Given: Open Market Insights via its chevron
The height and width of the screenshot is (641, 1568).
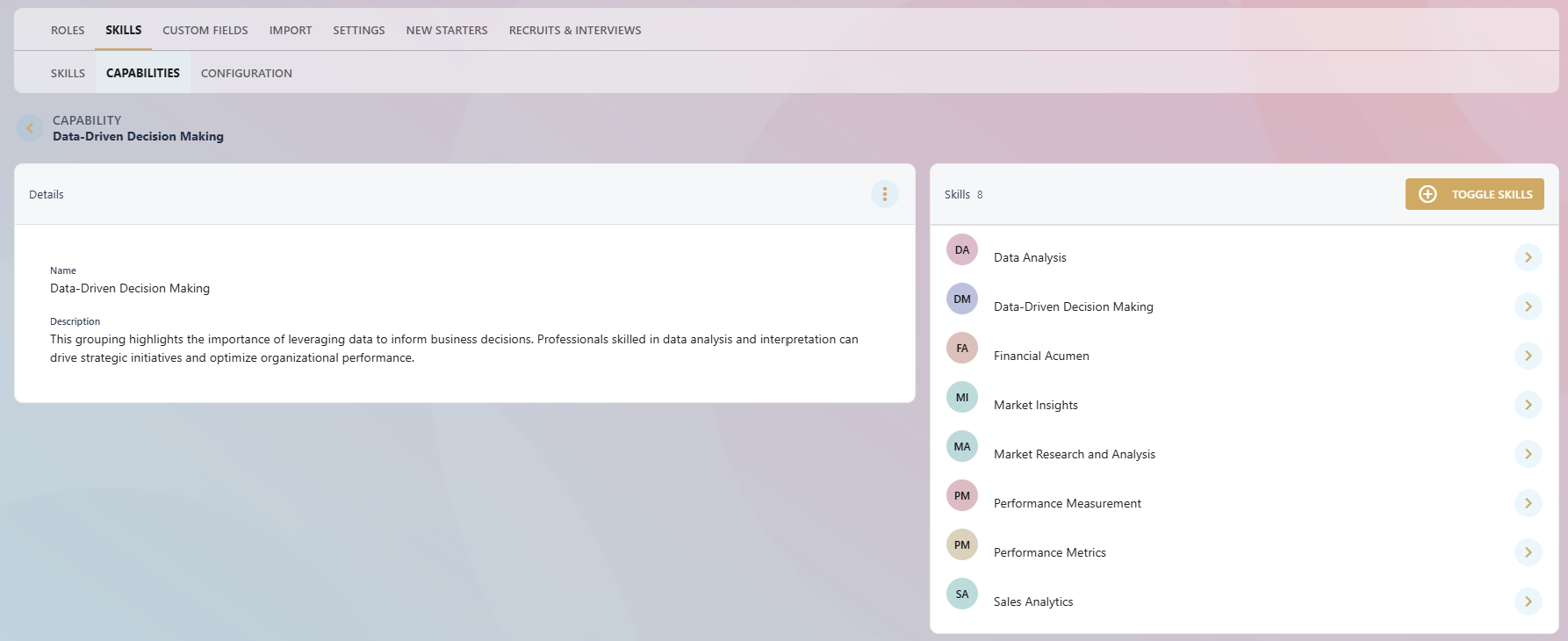Looking at the screenshot, I should click(1528, 405).
